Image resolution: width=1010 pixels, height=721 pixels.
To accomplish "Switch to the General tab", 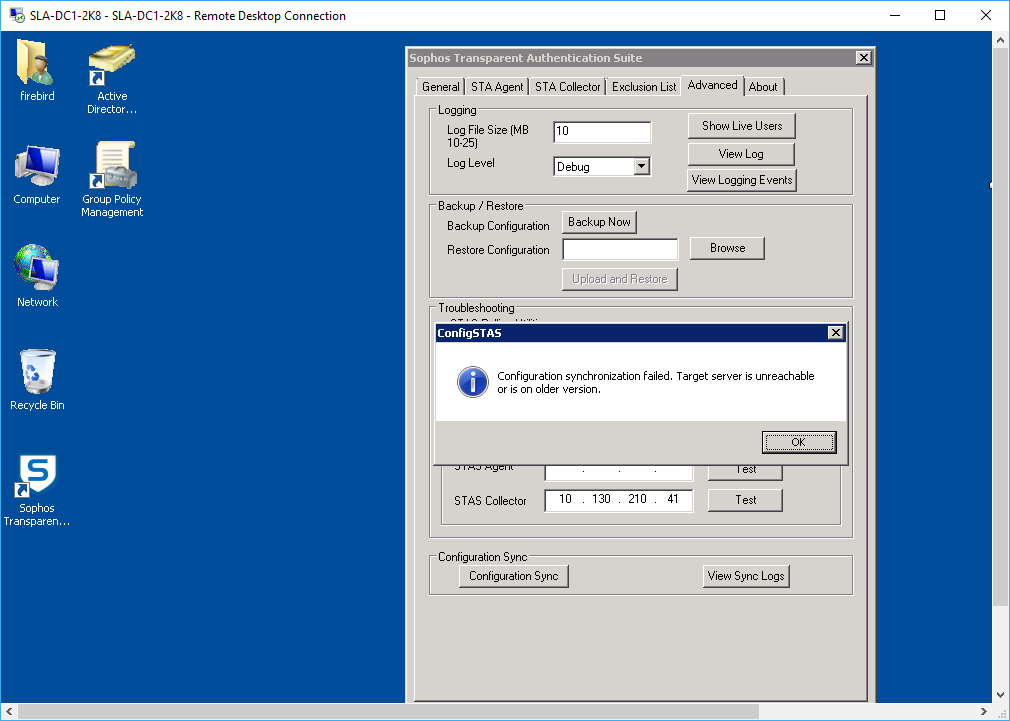I will pos(441,86).
